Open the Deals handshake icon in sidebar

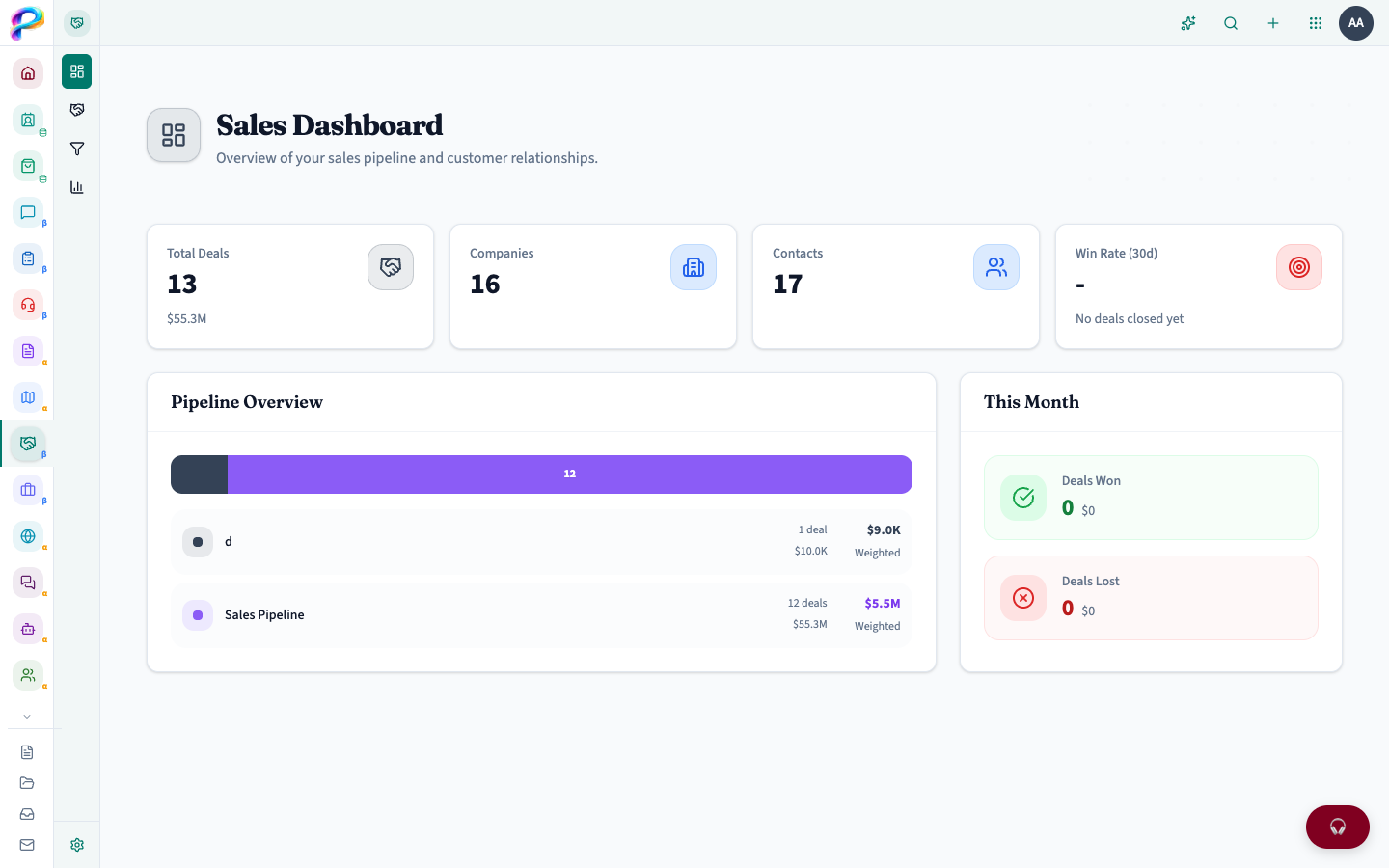[28, 444]
